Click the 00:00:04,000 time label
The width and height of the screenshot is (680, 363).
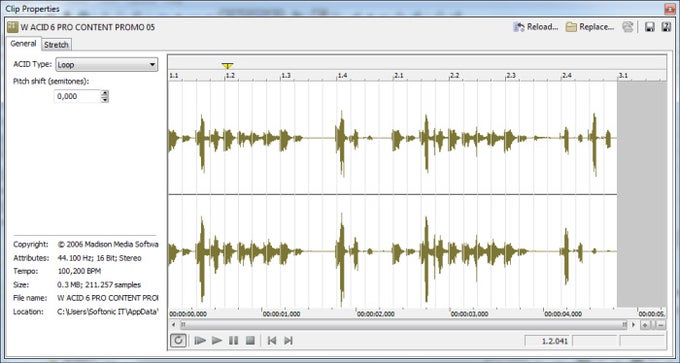pyautogui.click(x=563, y=314)
